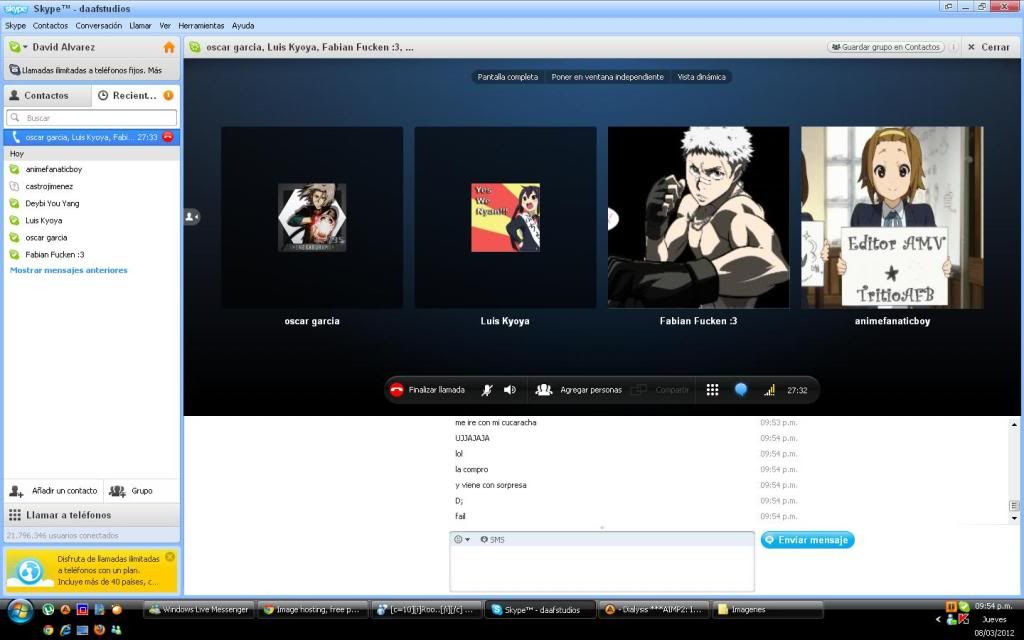Screen dimensions: 1024x640
Task: Click the yellow unlimited calls promo banner
Action: click(x=91, y=570)
